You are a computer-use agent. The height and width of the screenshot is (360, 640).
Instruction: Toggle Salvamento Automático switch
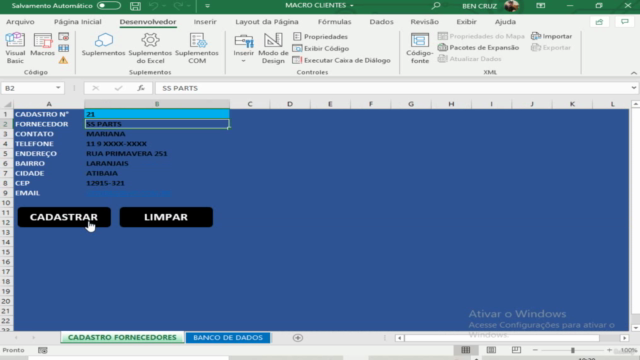109,6
